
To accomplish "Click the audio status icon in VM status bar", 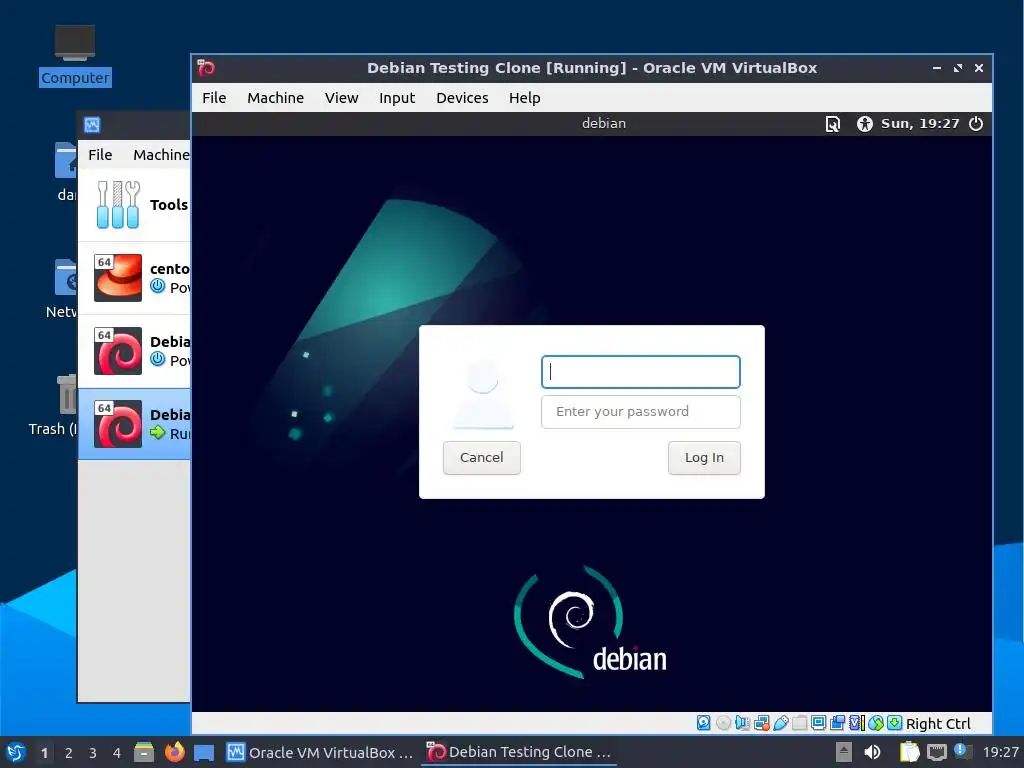I will (742, 723).
